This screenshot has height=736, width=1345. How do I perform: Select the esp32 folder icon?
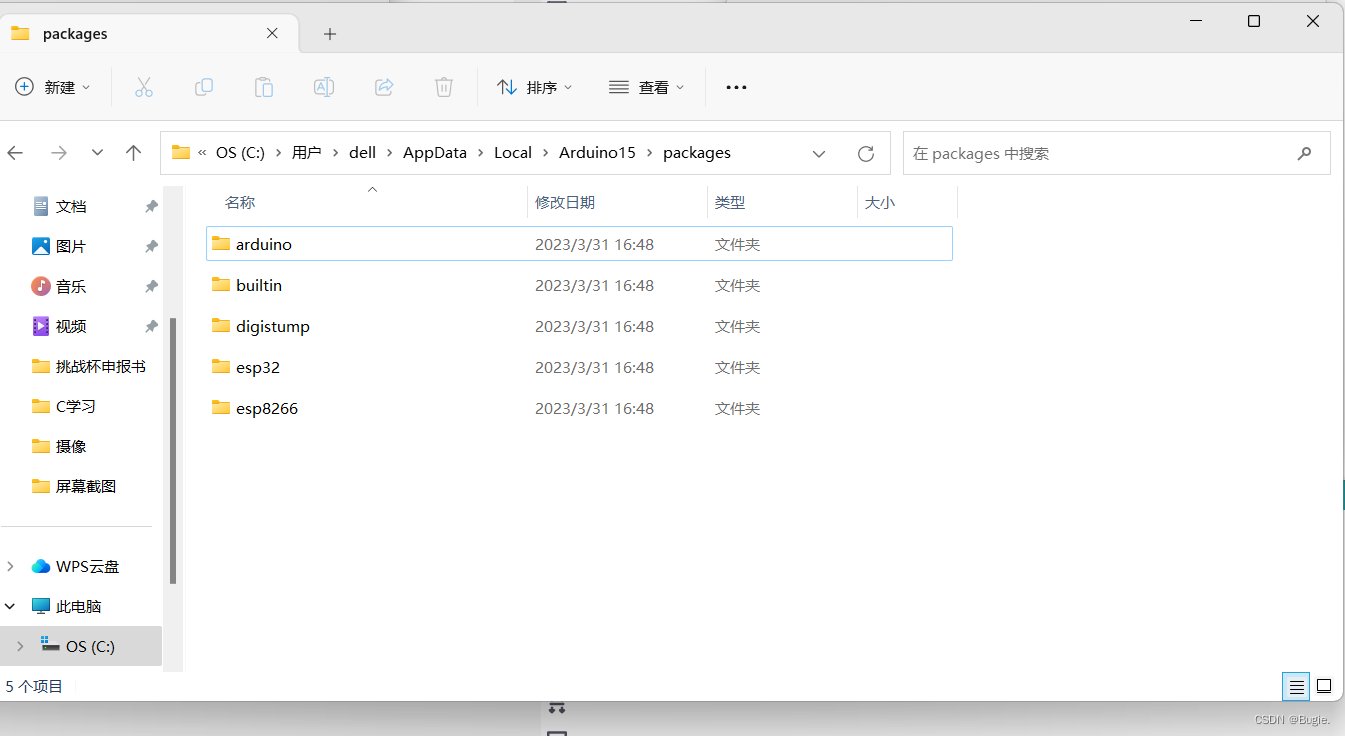coord(221,366)
